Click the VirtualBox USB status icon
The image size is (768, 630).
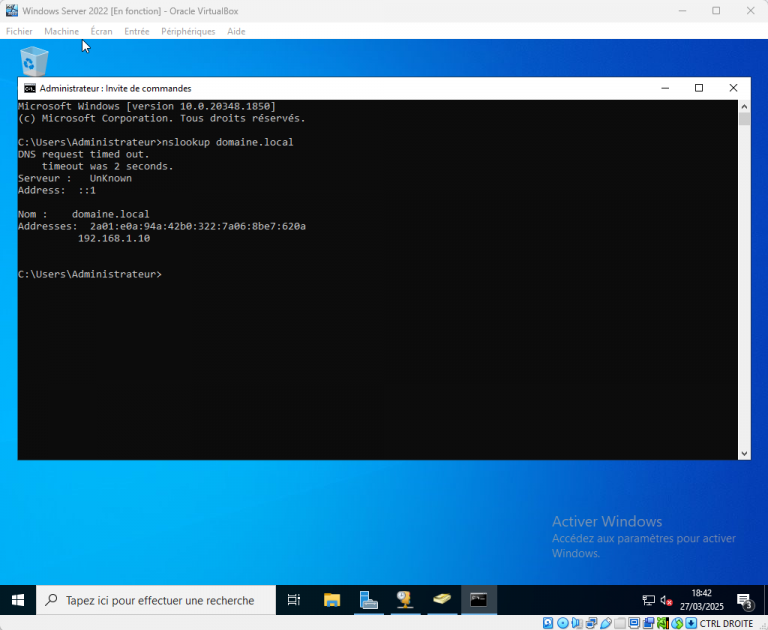[x=606, y=623]
